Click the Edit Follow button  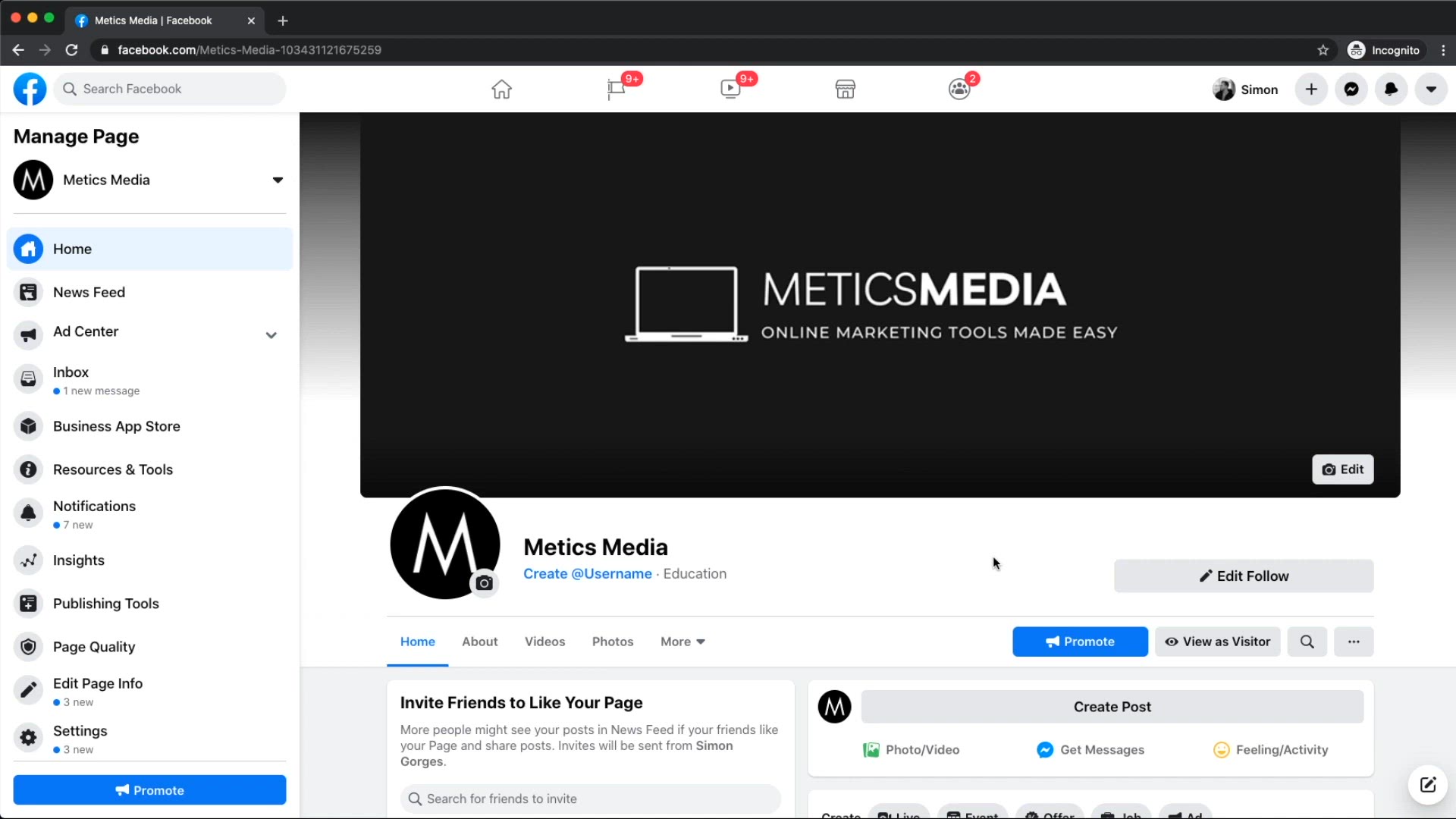pos(1244,576)
